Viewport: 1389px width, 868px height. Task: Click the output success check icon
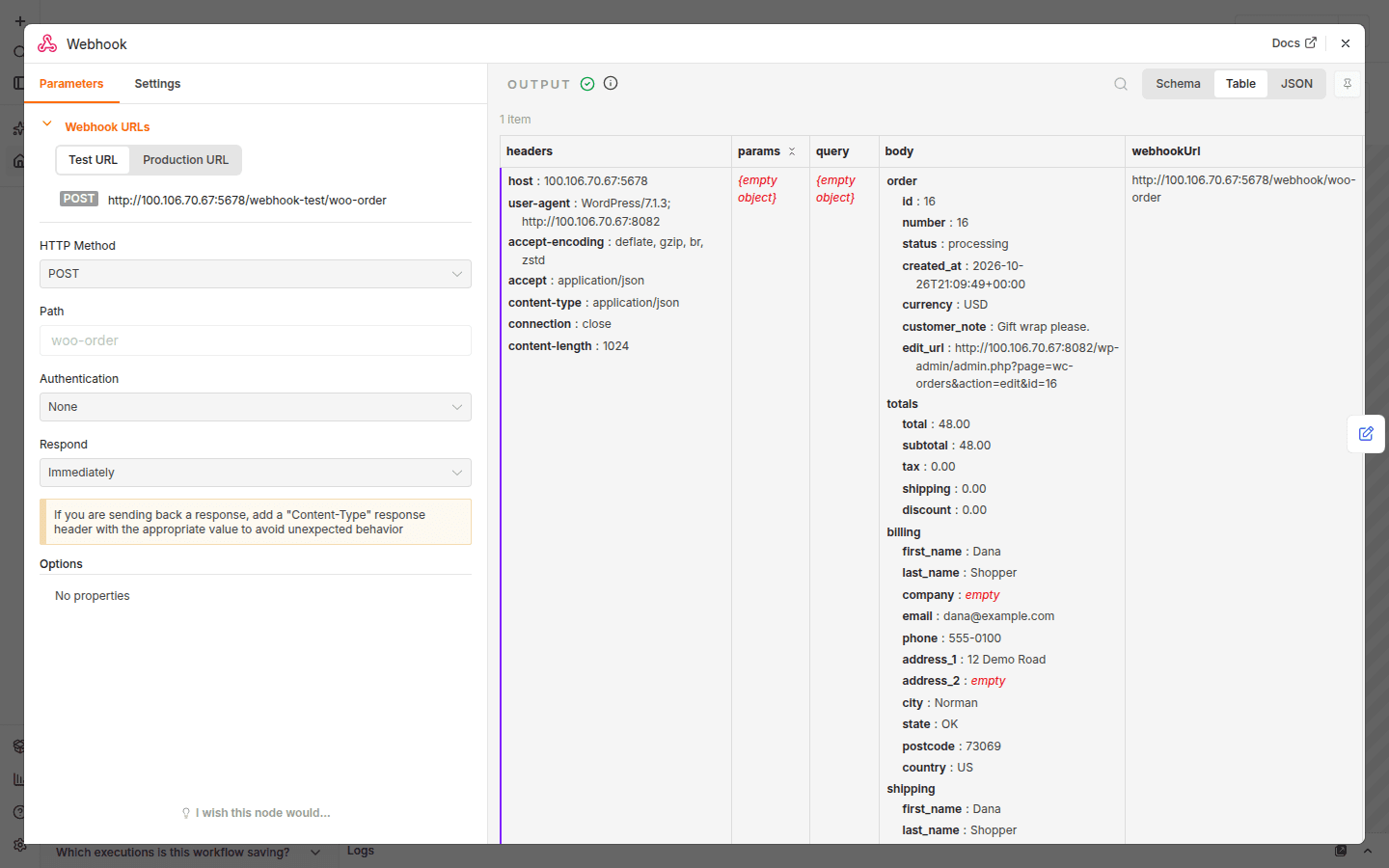pyautogui.click(x=587, y=84)
